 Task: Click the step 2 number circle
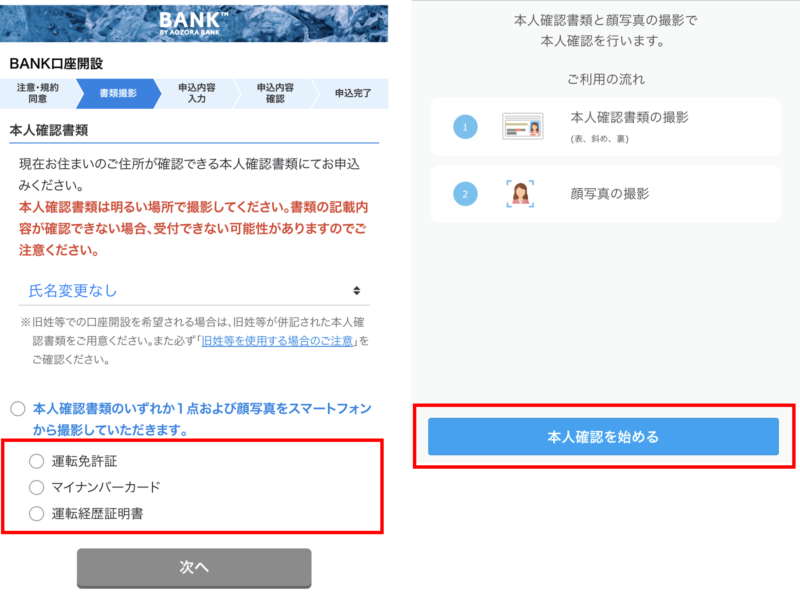point(465,194)
